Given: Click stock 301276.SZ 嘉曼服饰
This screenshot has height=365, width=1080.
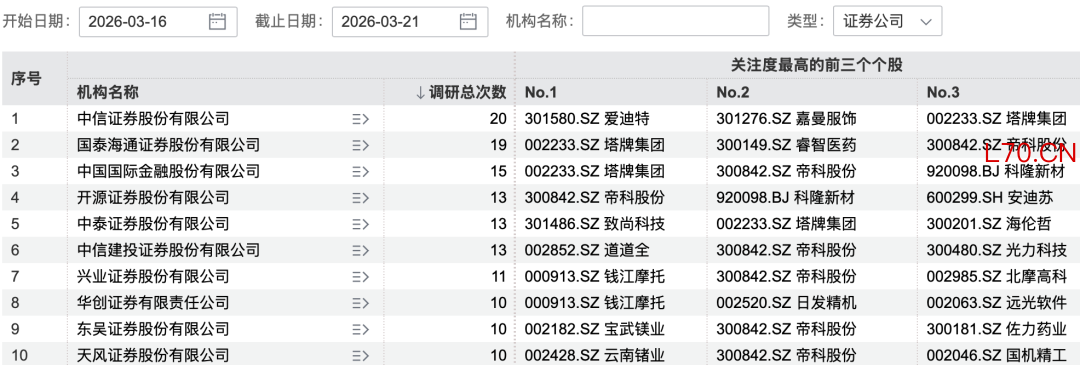Looking at the screenshot, I should [x=787, y=119].
